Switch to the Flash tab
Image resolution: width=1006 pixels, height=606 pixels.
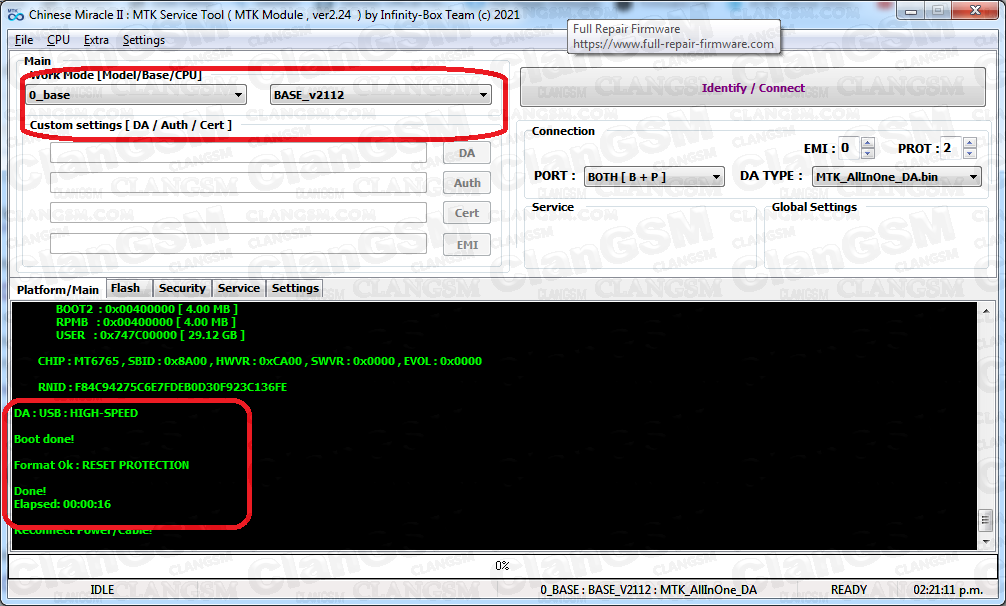pyautogui.click(x=125, y=288)
